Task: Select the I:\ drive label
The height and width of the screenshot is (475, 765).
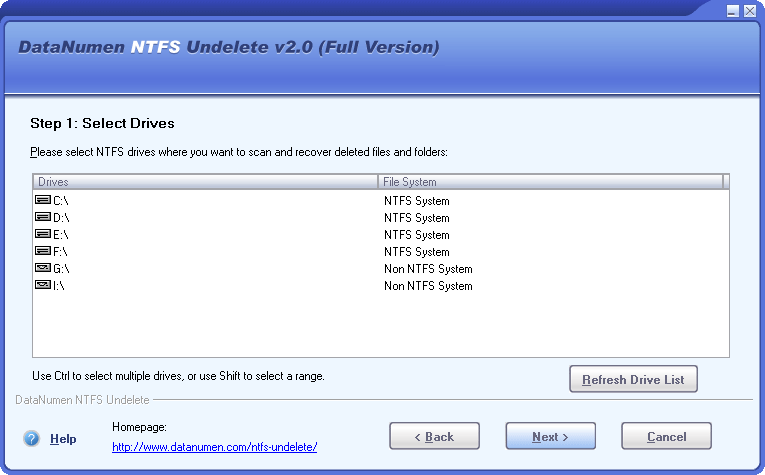Action: point(59,286)
